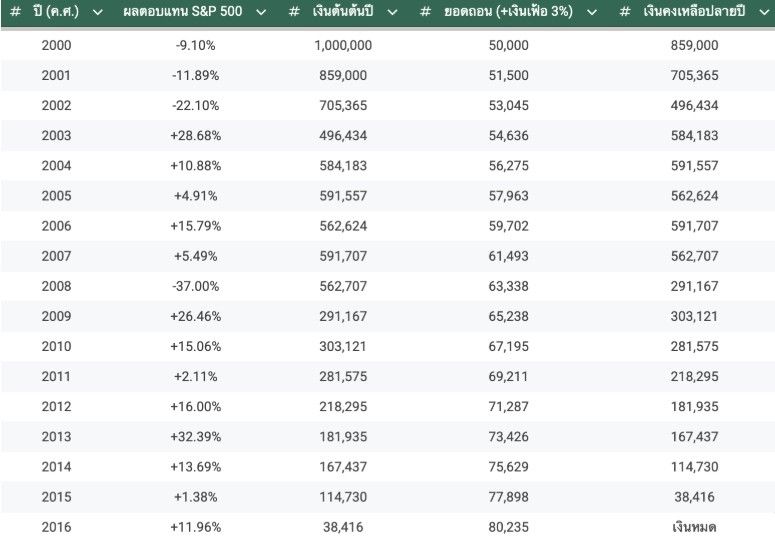Click the # icon beside ยอดถอน (+เงินเฟ้อ 3%)

tap(426, 12)
